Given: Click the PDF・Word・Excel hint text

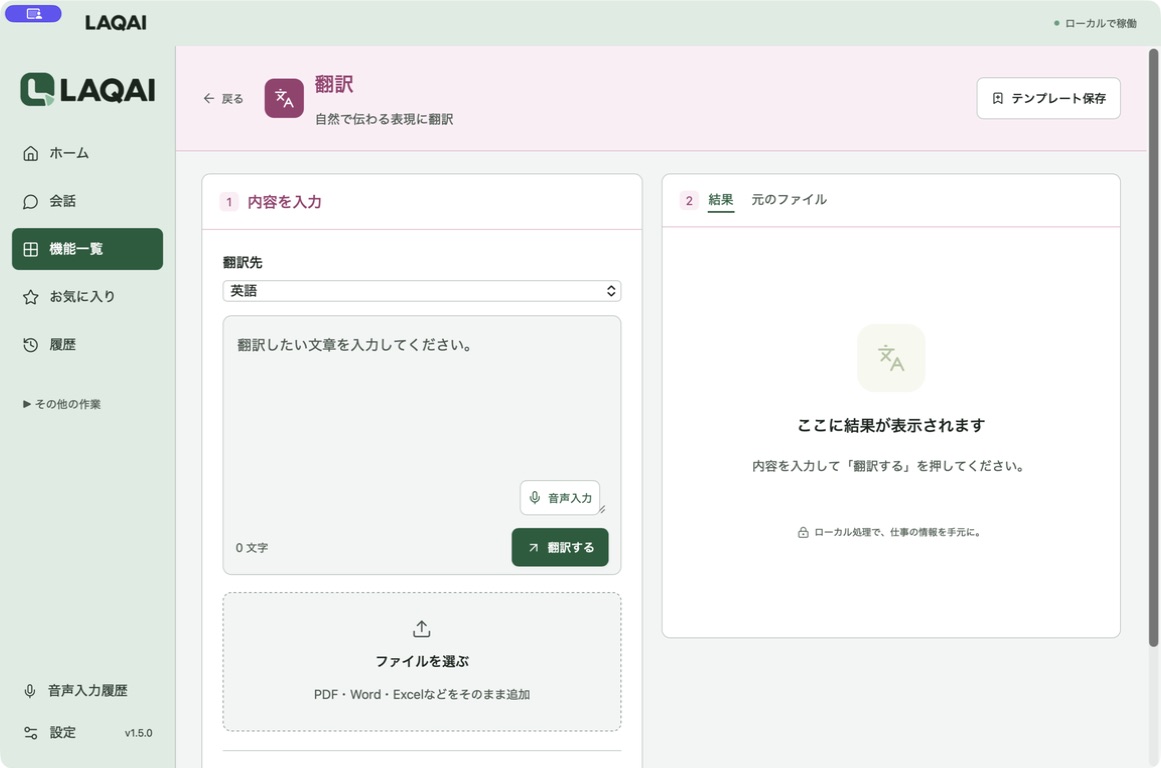Looking at the screenshot, I should 422,695.
